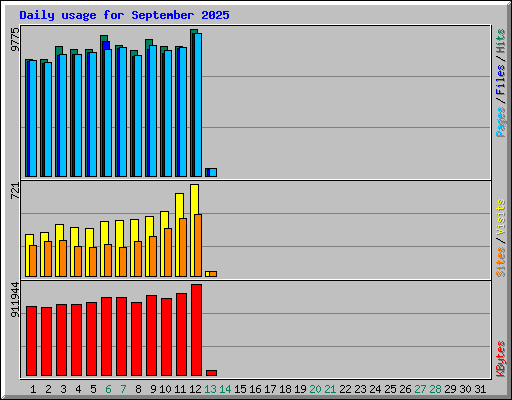The width and height of the screenshot is (512, 400).
Task: Click the day 31 axis label
Action: point(480,389)
